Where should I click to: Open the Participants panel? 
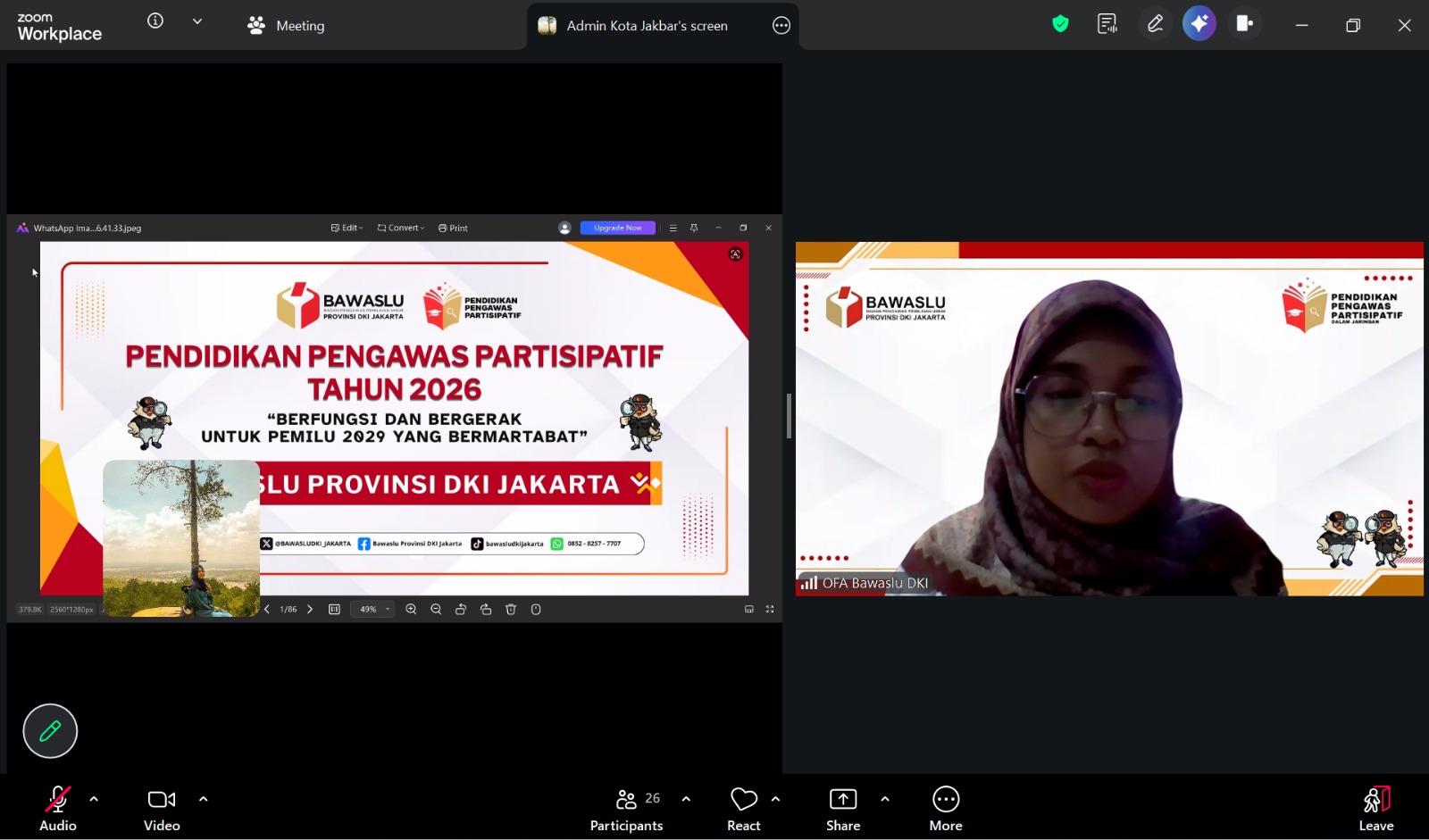(627, 809)
